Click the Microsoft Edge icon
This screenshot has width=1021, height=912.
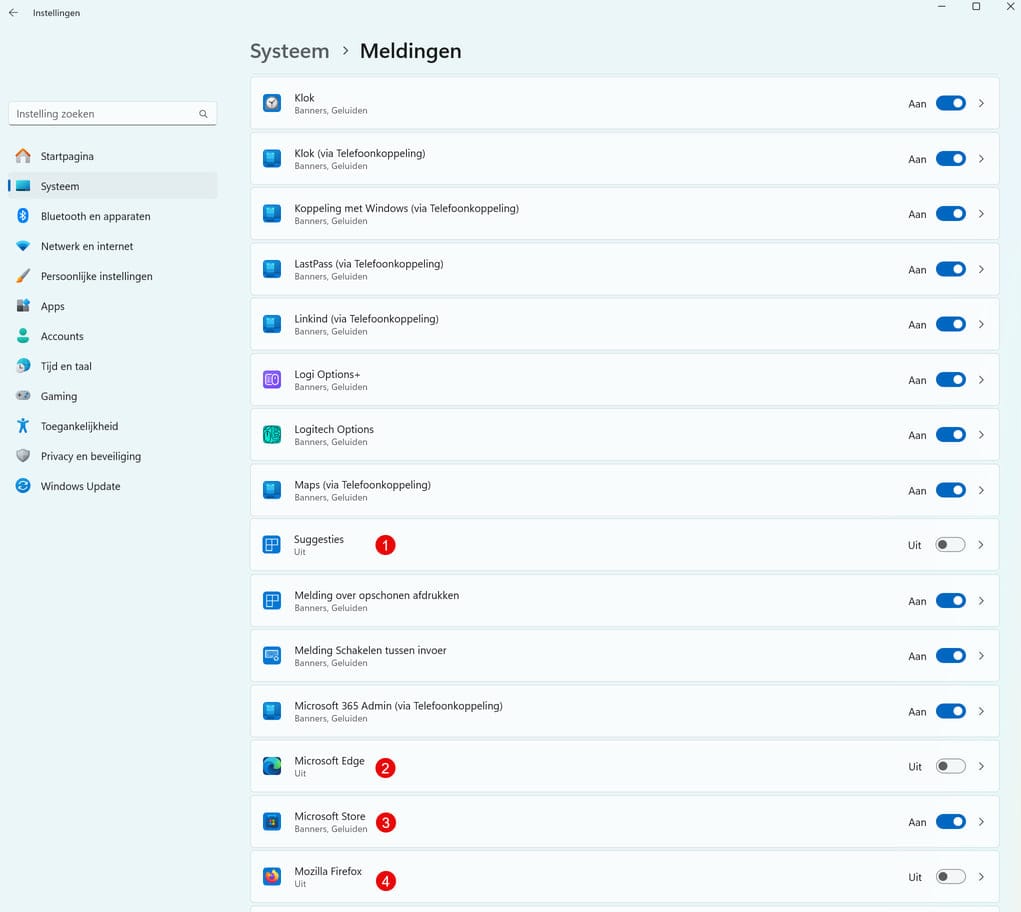[272, 766]
